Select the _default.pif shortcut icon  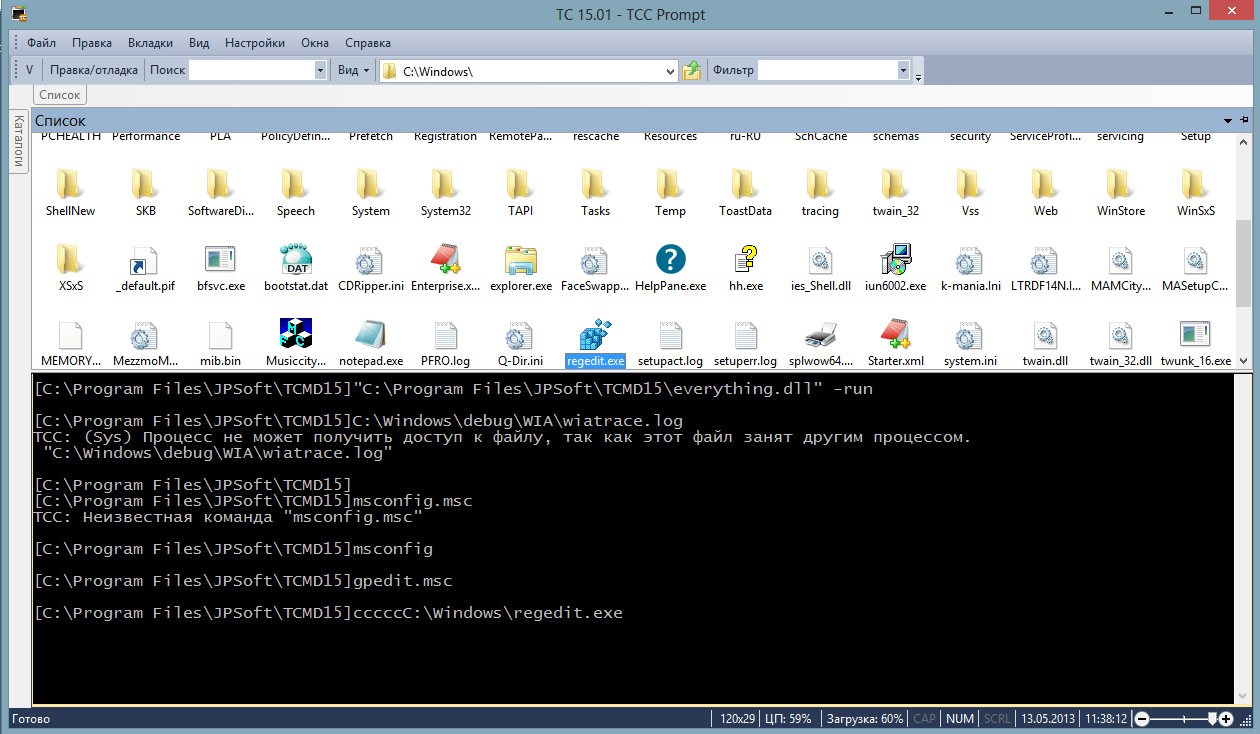point(145,260)
